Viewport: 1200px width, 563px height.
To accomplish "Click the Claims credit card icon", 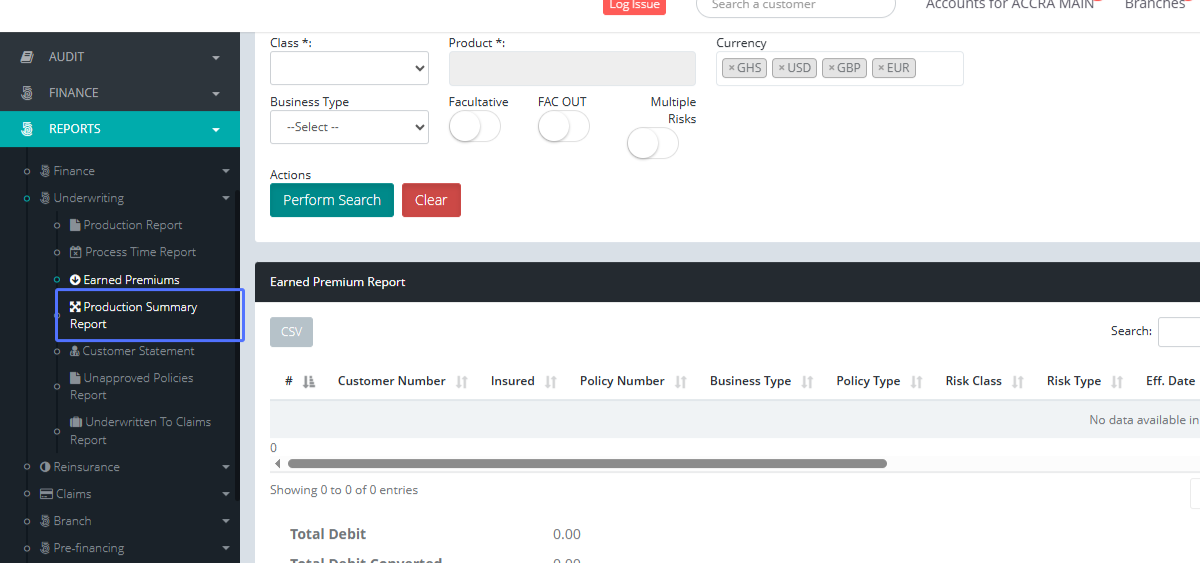I will pyautogui.click(x=46, y=494).
